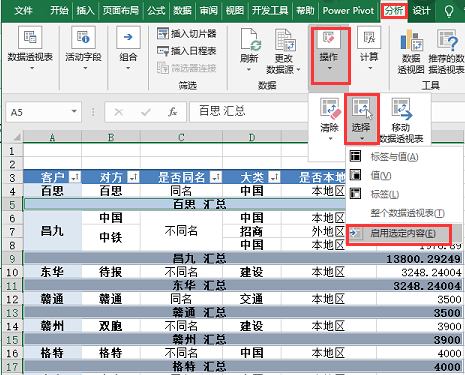Select row 9 header
The image size is (465, 375).
pos(12,259)
